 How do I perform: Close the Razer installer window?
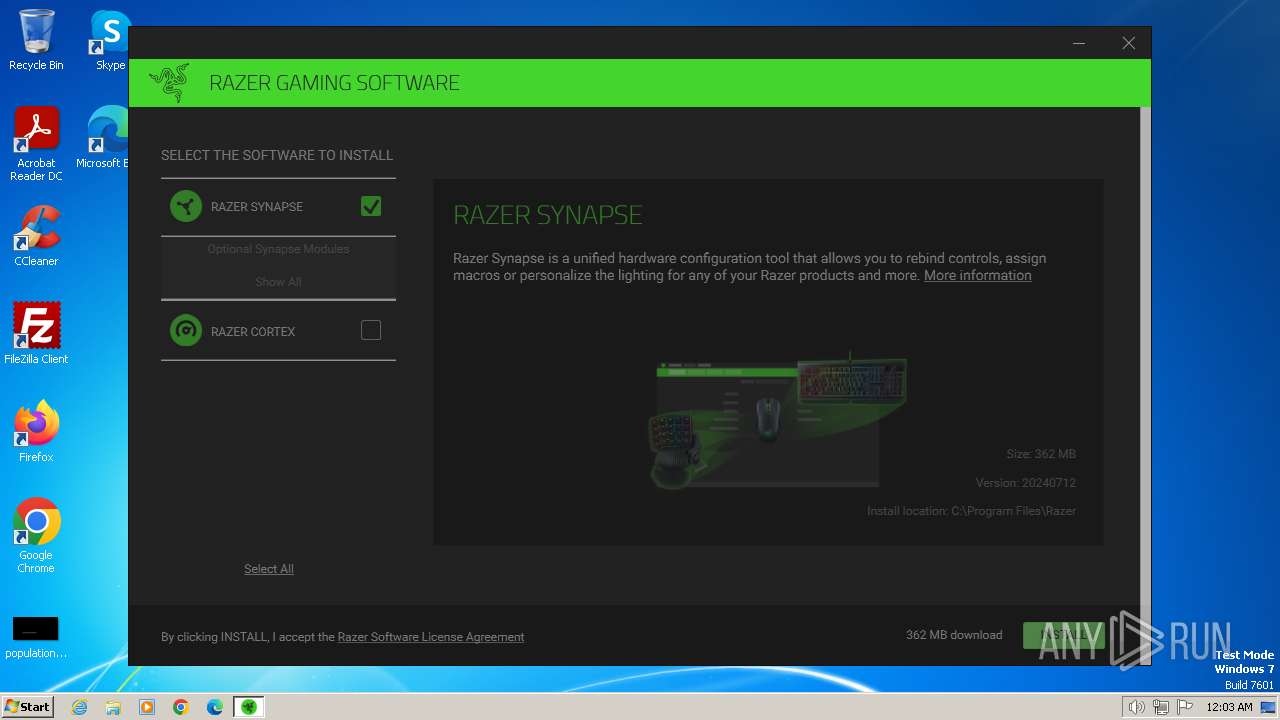tap(1128, 43)
